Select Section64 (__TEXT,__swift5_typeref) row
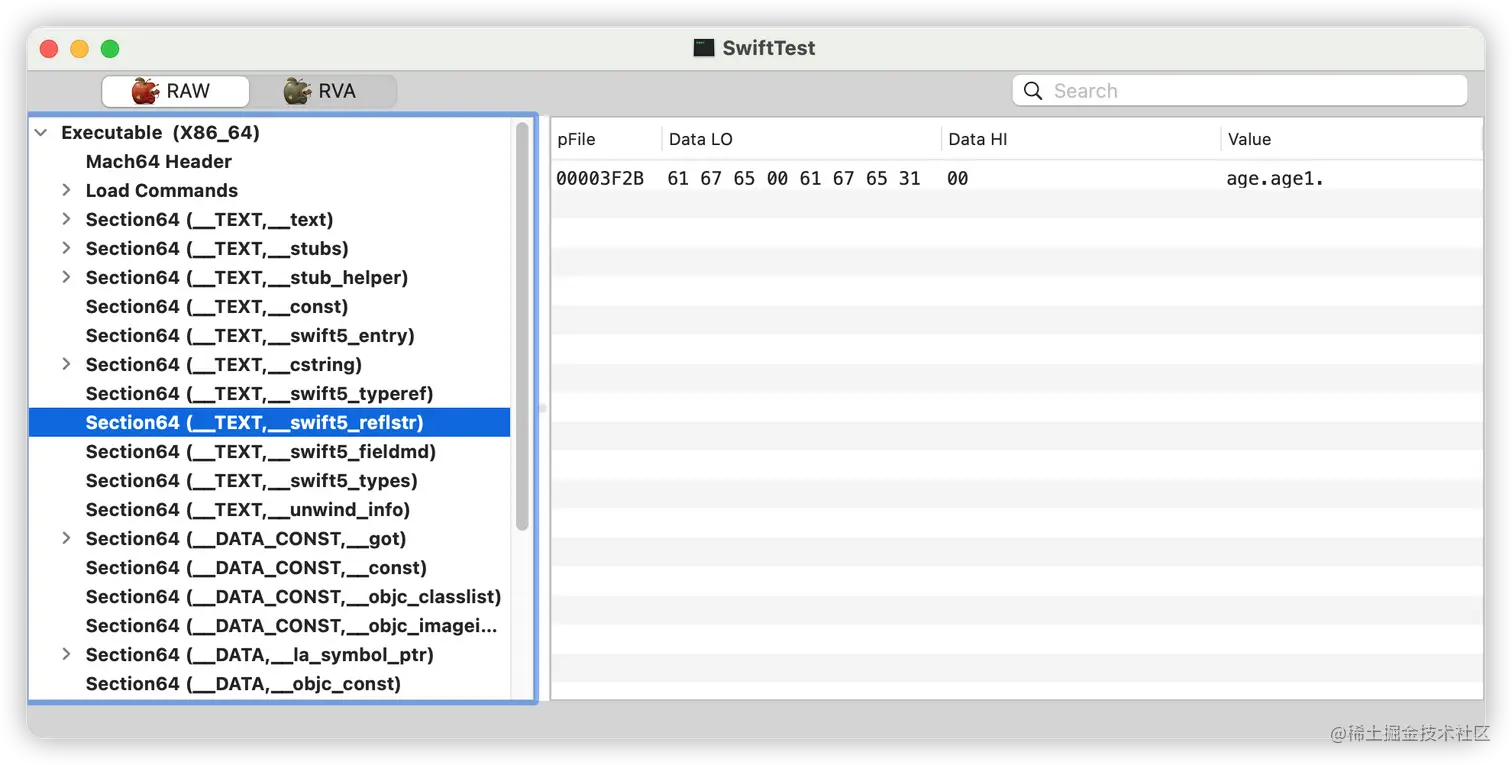The height and width of the screenshot is (765, 1512). (x=270, y=393)
